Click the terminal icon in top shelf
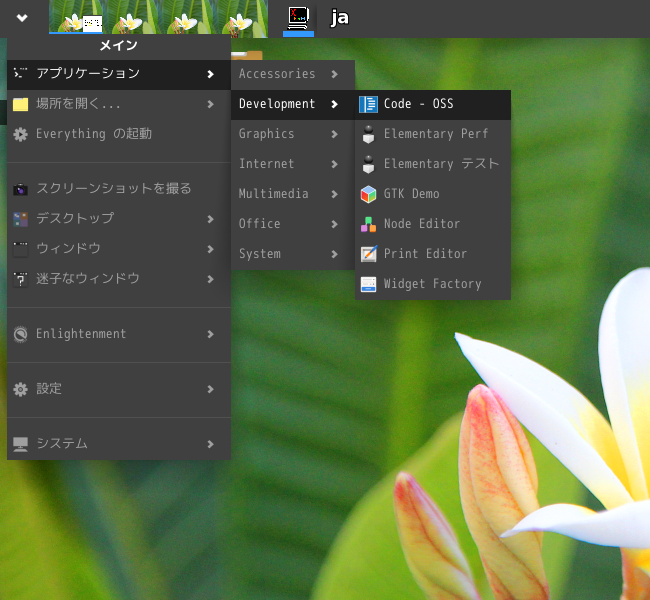650x600 pixels. tap(298, 19)
